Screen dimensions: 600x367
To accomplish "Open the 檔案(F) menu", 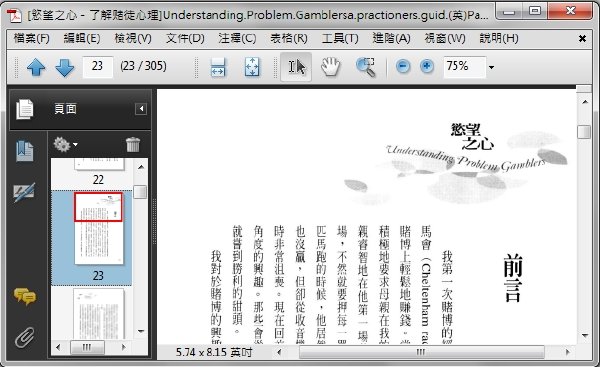I will click(32, 38).
